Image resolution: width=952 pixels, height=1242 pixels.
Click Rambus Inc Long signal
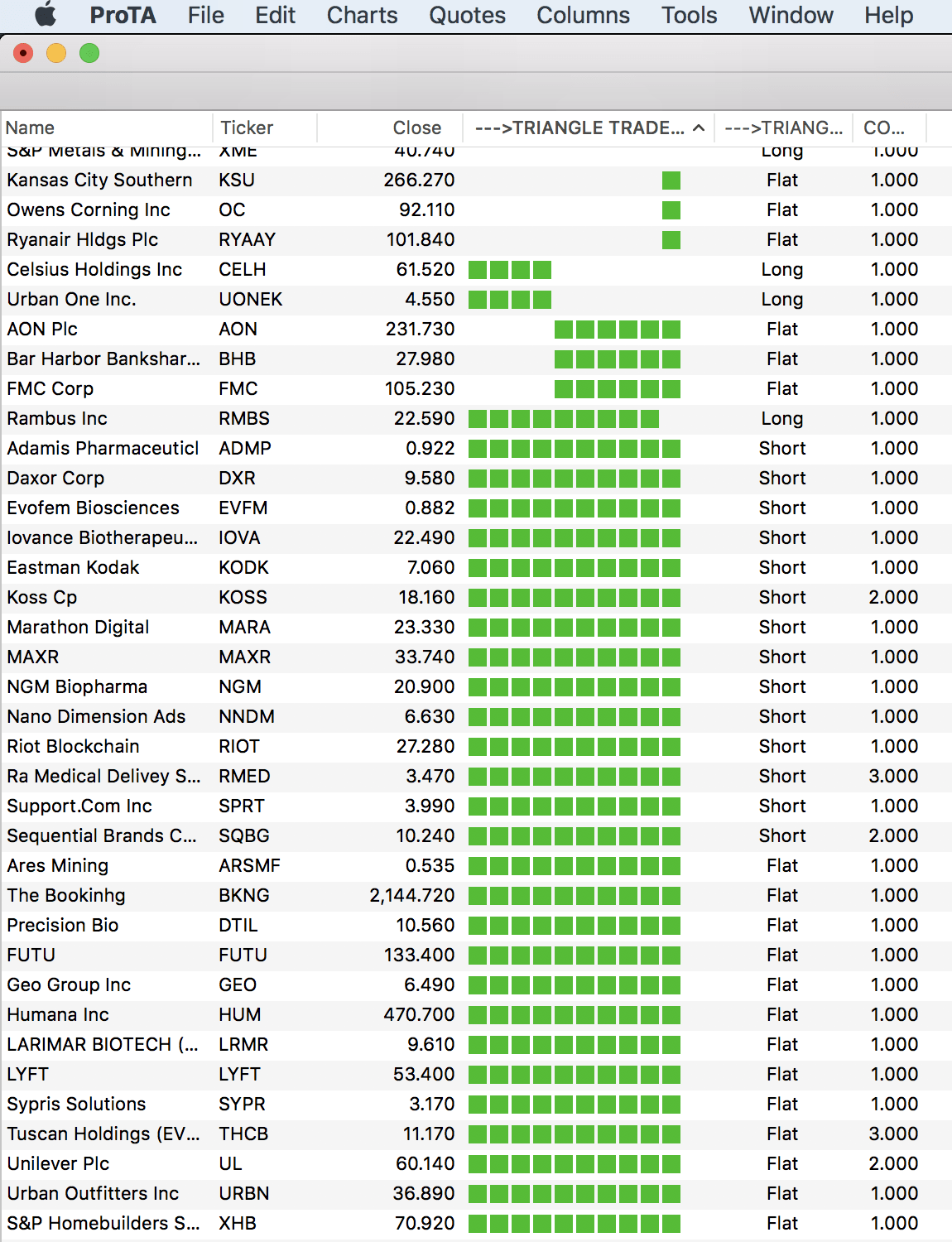[x=782, y=418]
